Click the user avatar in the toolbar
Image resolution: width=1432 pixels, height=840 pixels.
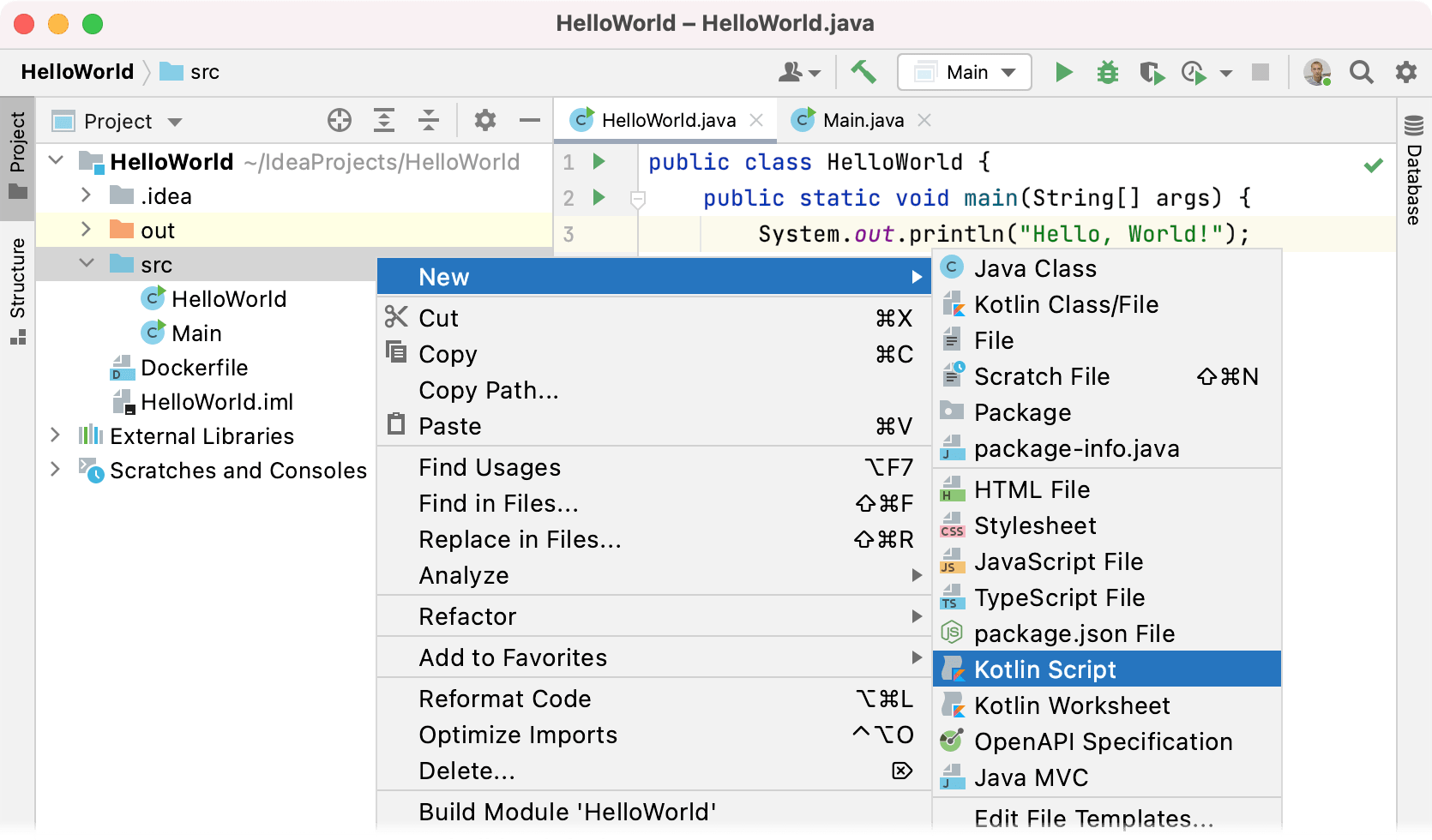coord(1316,72)
